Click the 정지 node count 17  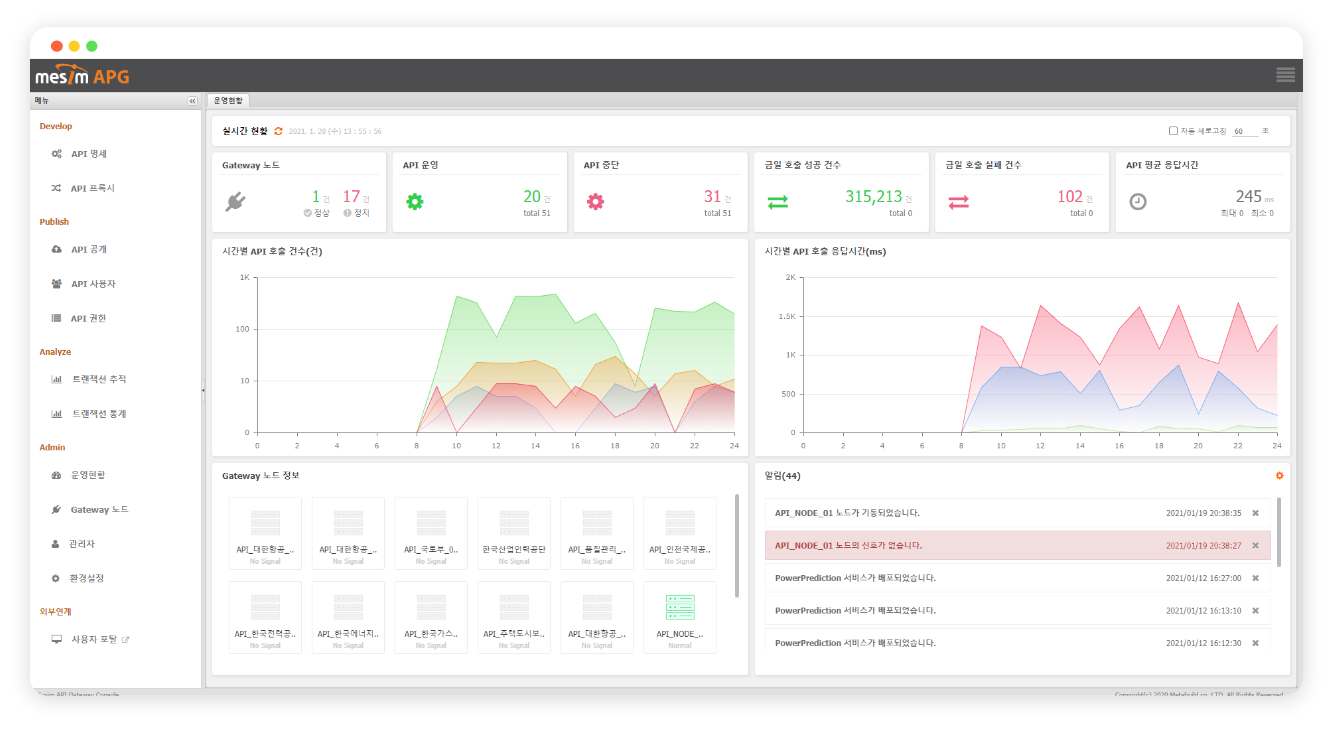tap(351, 197)
